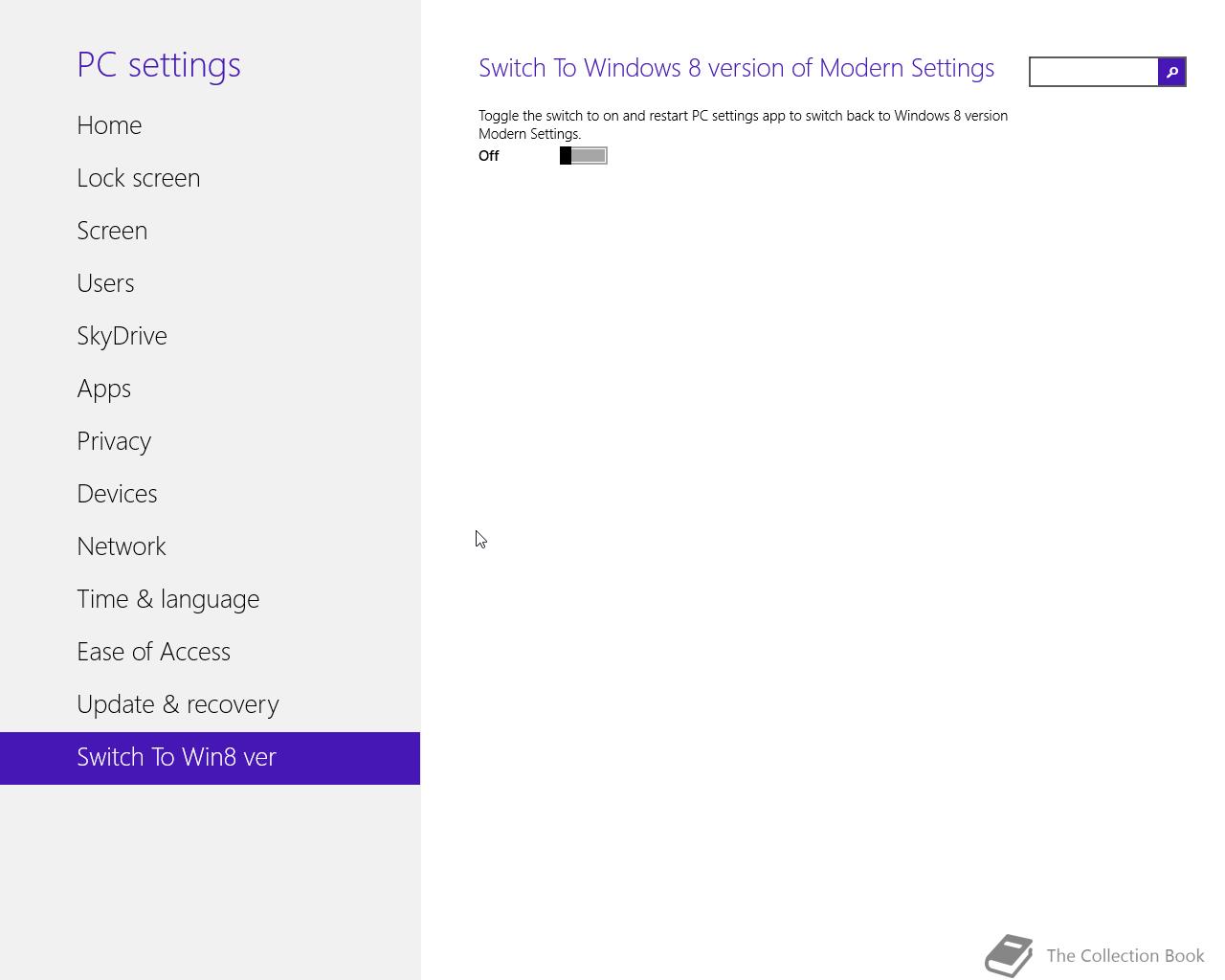Focus the PC settings search box

pos(1094,72)
